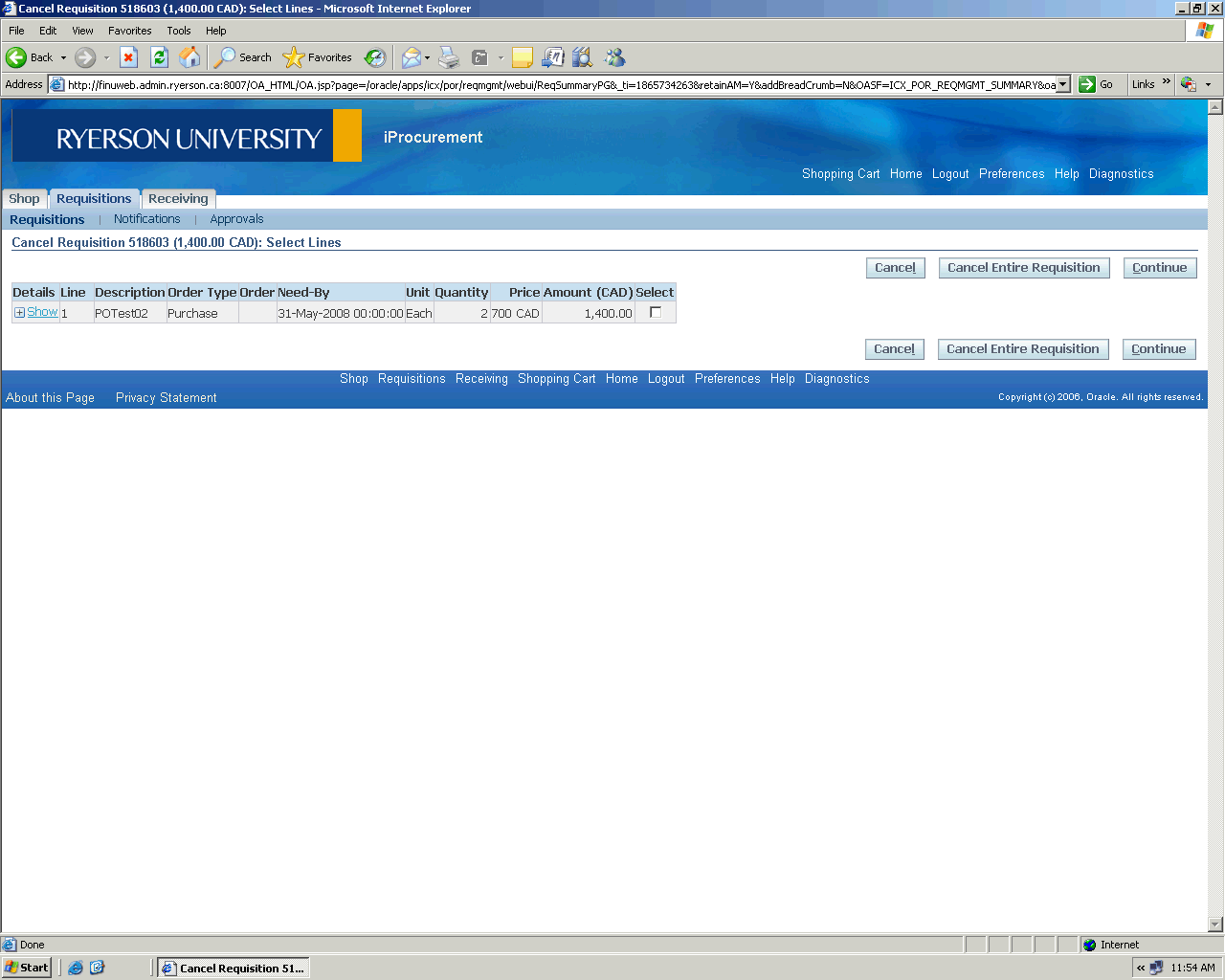Click the top Cancel Entire Requisition button

point(1023,268)
